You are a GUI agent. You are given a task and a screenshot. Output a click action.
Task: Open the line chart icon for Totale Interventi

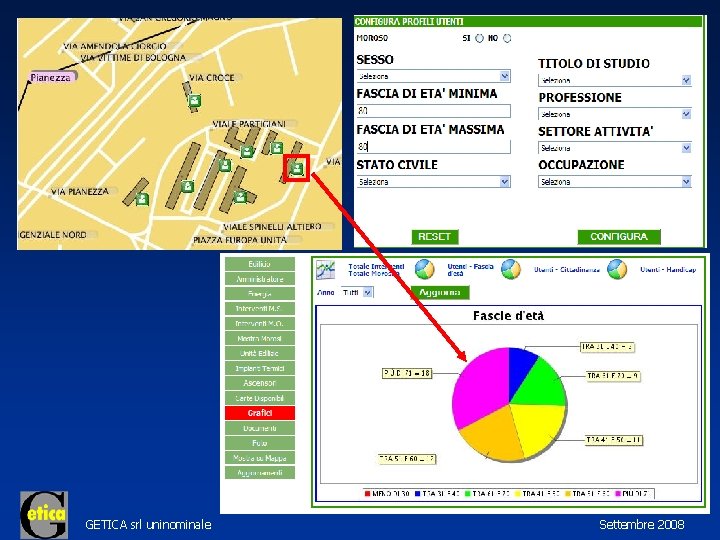tap(326, 270)
